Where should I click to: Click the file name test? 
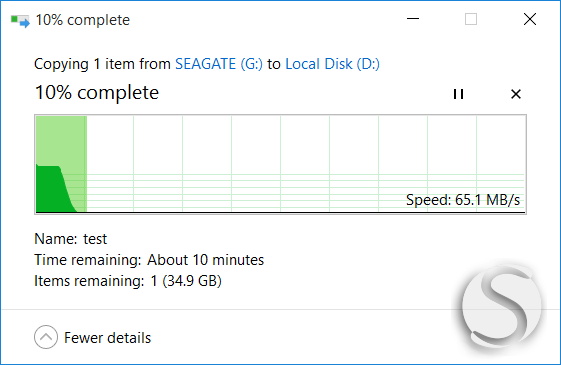pos(95,239)
